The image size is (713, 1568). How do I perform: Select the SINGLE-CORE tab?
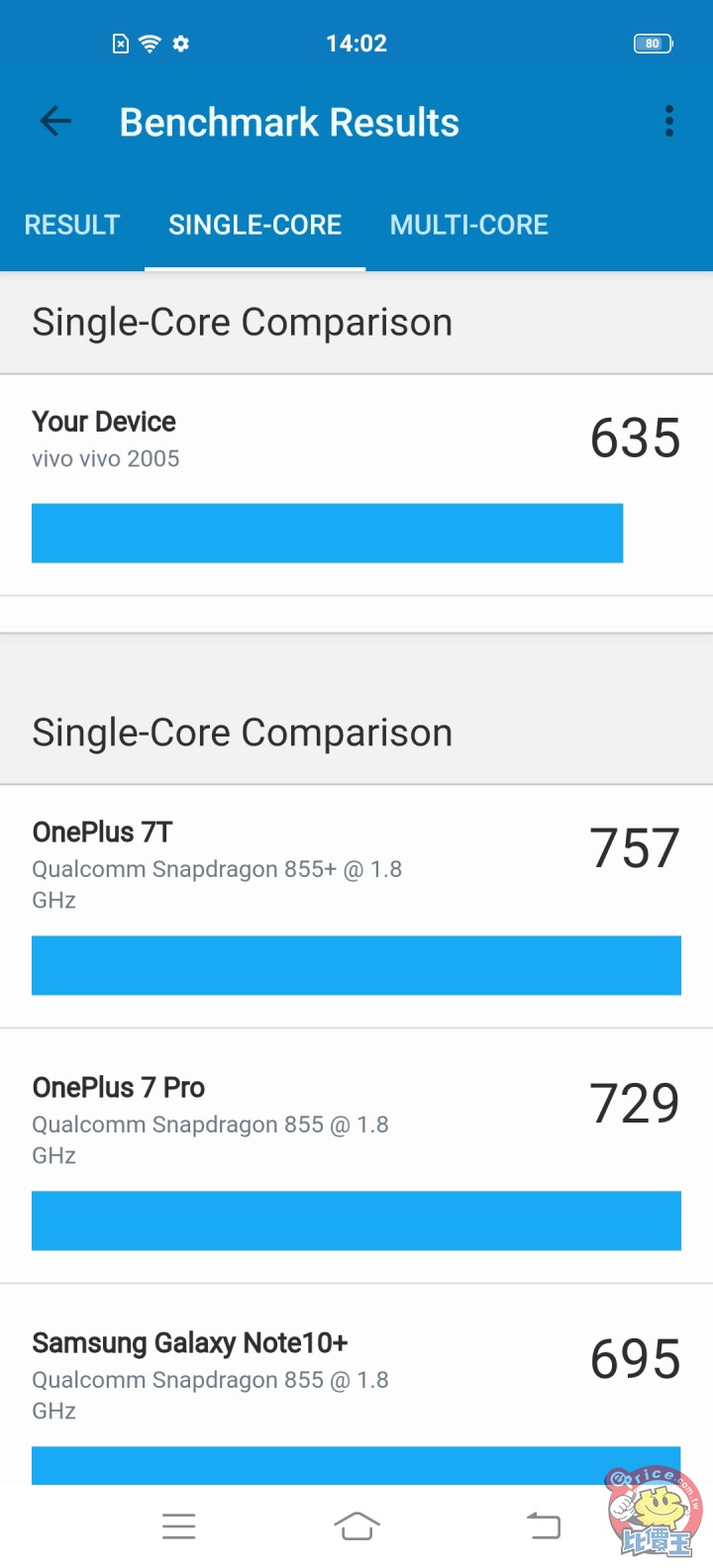[255, 225]
